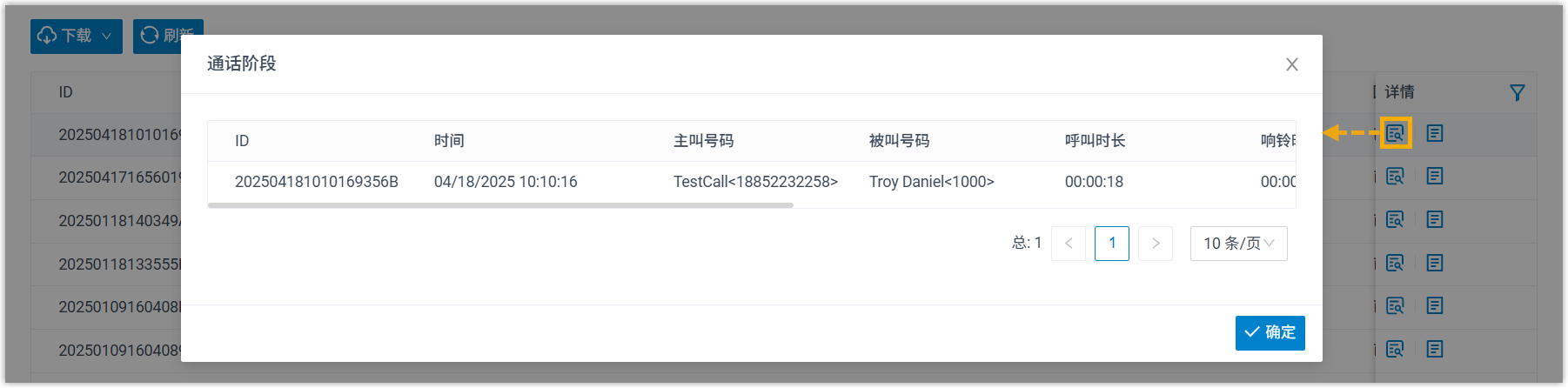The width and height of the screenshot is (1568, 388).
Task: Click the document detail icon in third row
Action: [1435, 219]
